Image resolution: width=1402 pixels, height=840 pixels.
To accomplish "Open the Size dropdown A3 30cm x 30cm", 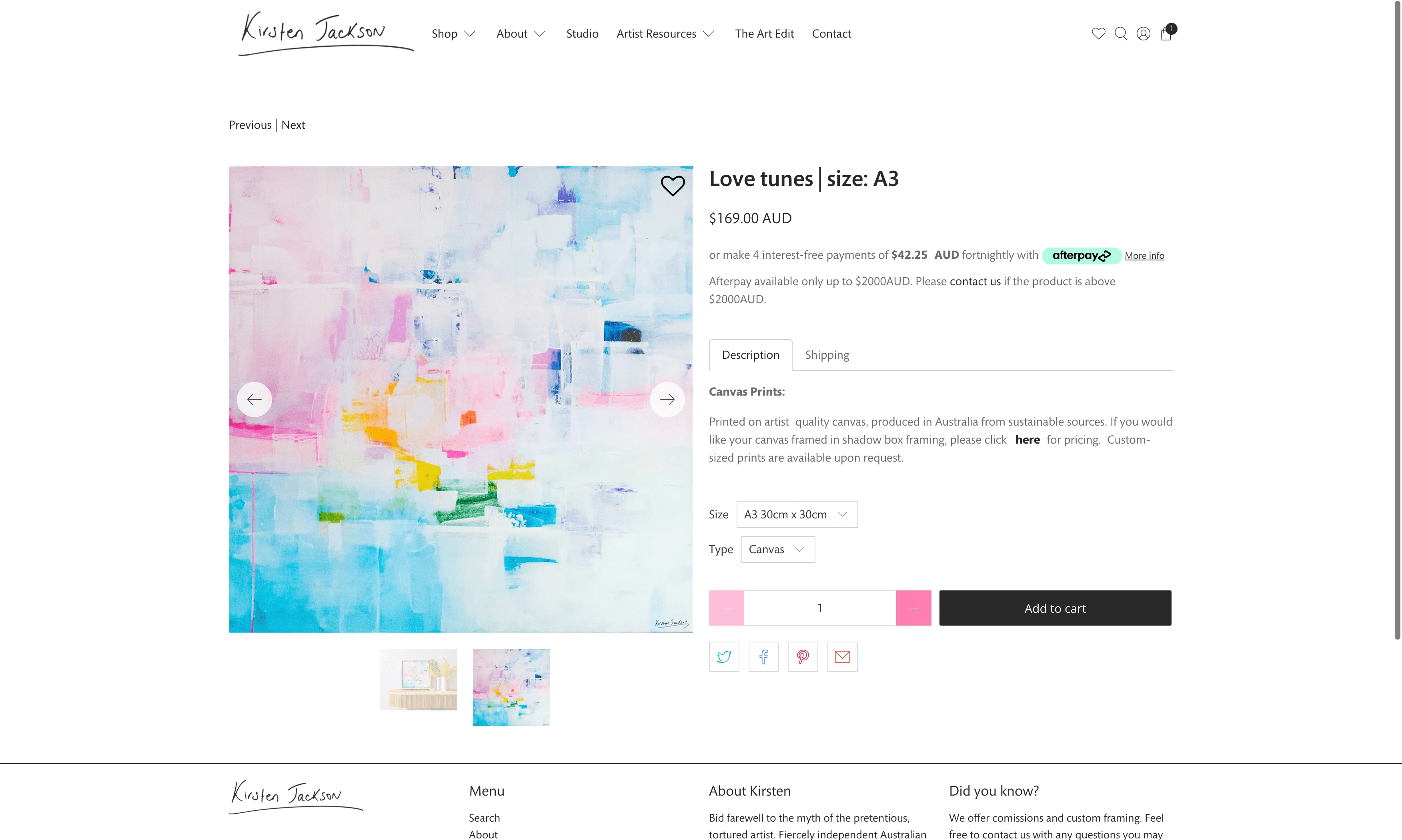I will pos(797,514).
